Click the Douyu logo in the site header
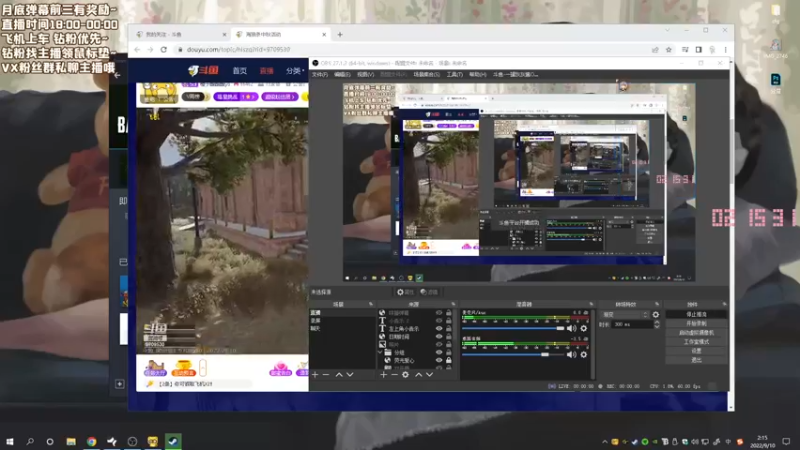Screen dimensions: 800x450 203,70
